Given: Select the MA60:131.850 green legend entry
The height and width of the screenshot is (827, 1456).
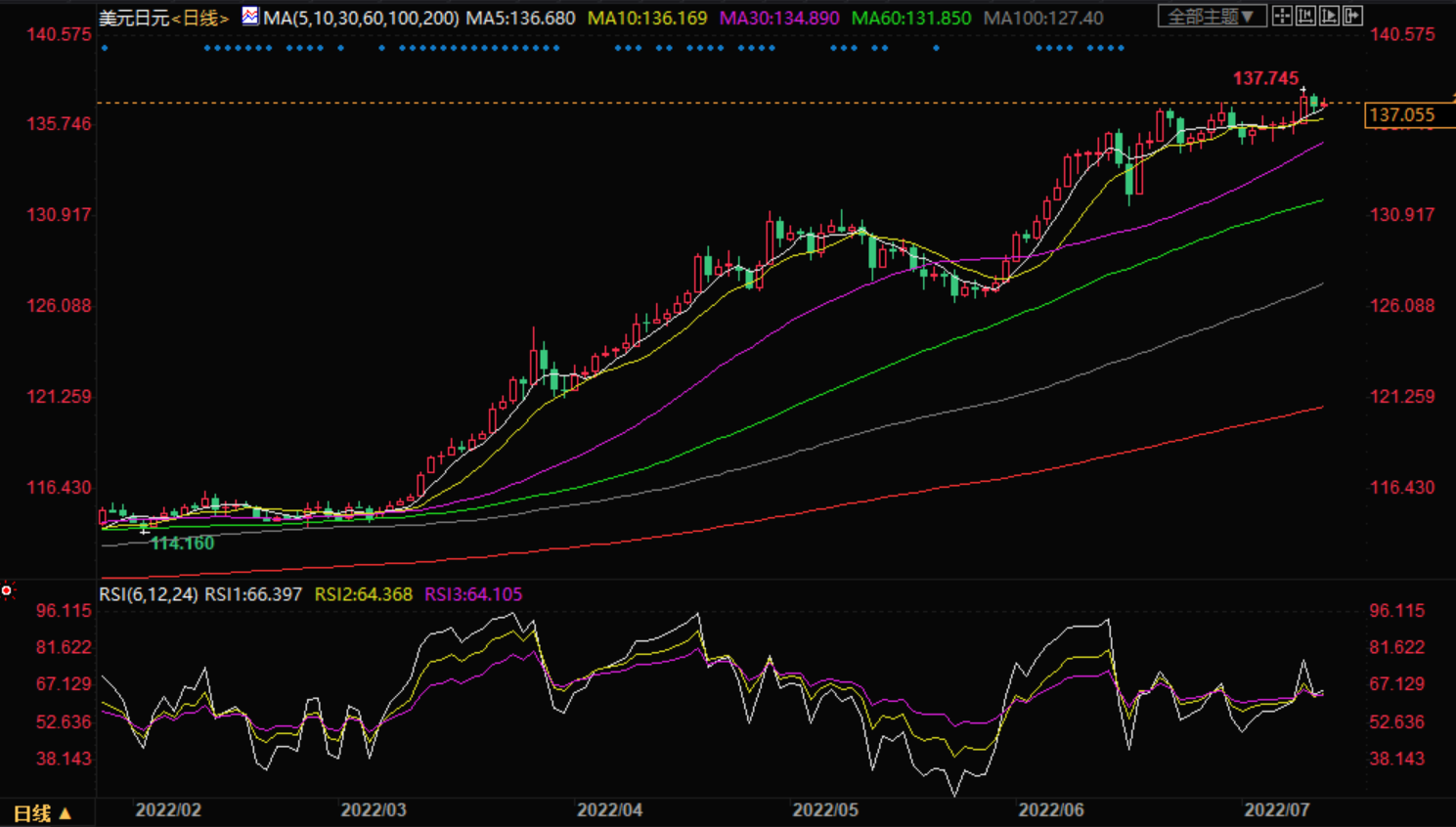Looking at the screenshot, I should click(x=911, y=19).
